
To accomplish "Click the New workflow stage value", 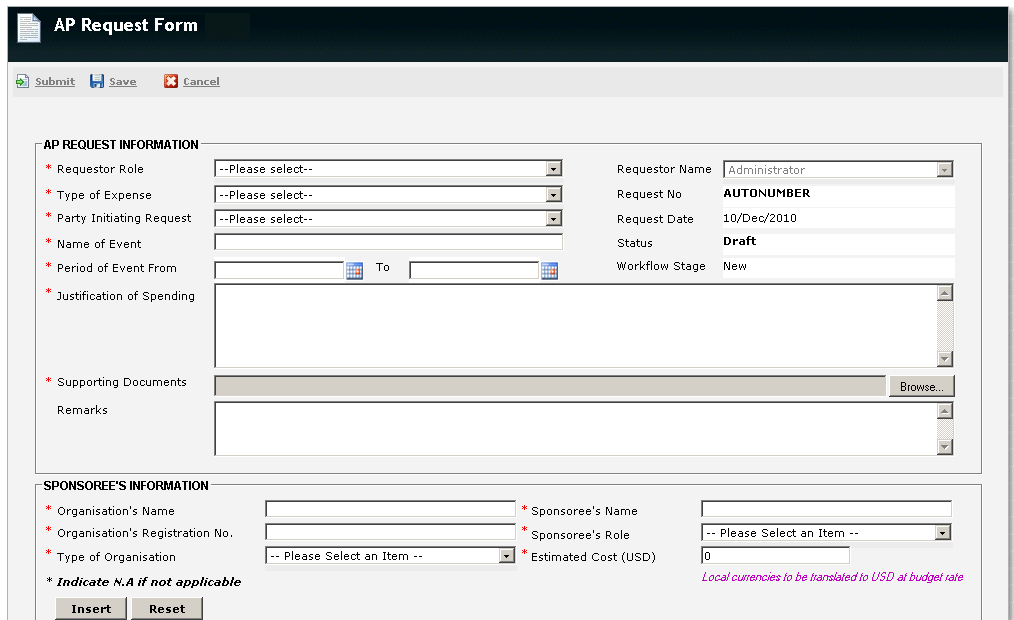I will 735,266.
